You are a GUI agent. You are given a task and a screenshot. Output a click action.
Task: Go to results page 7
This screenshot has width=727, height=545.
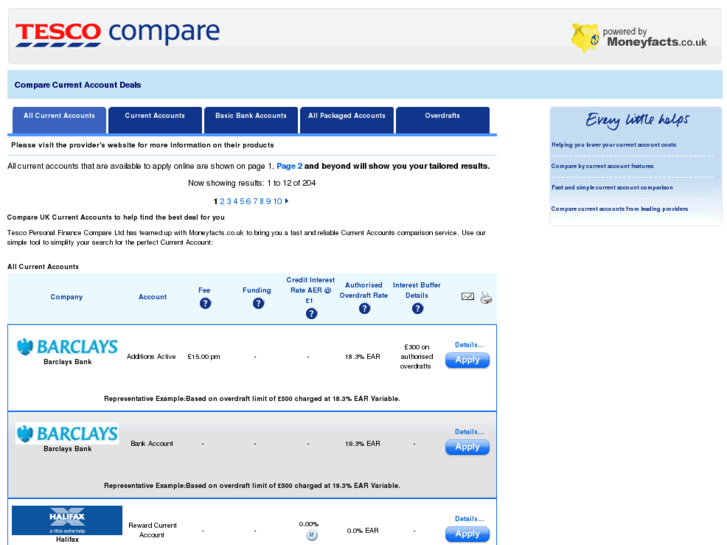tap(255, 201)
